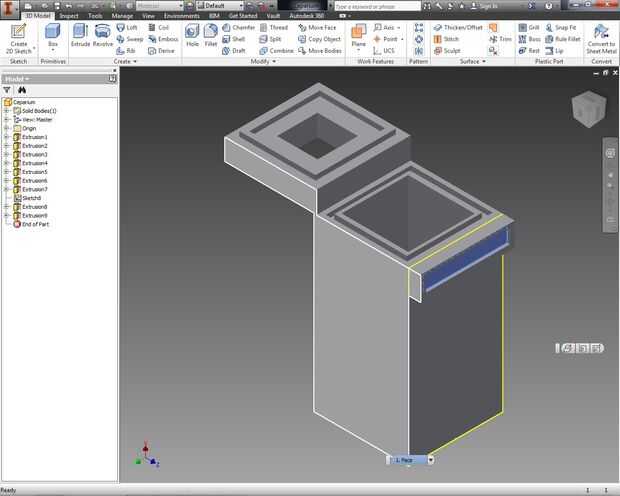
Task: Expand the Extrusion1 feature node
Action: point(6,137)
